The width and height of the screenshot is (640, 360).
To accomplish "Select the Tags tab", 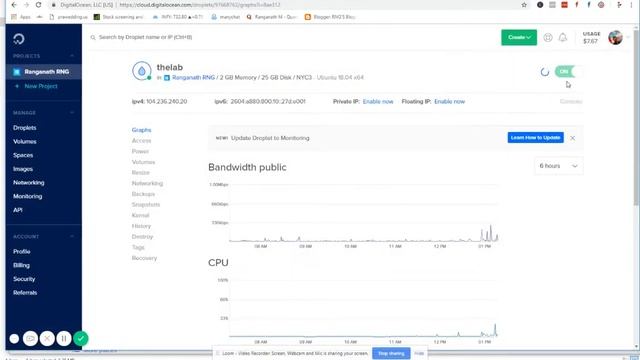I will click(138, 247).
